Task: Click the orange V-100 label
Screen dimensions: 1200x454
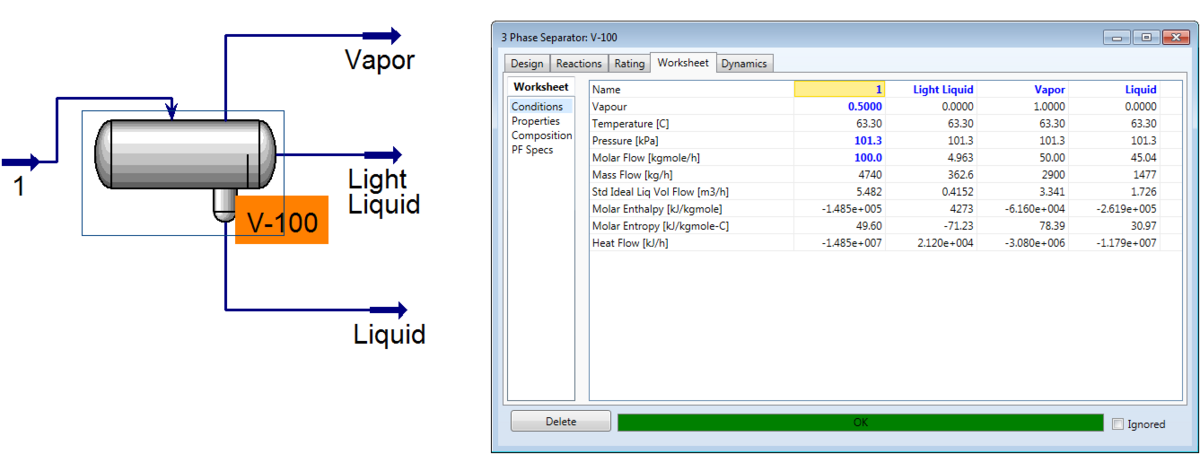Action: click(x=281, y=221)
